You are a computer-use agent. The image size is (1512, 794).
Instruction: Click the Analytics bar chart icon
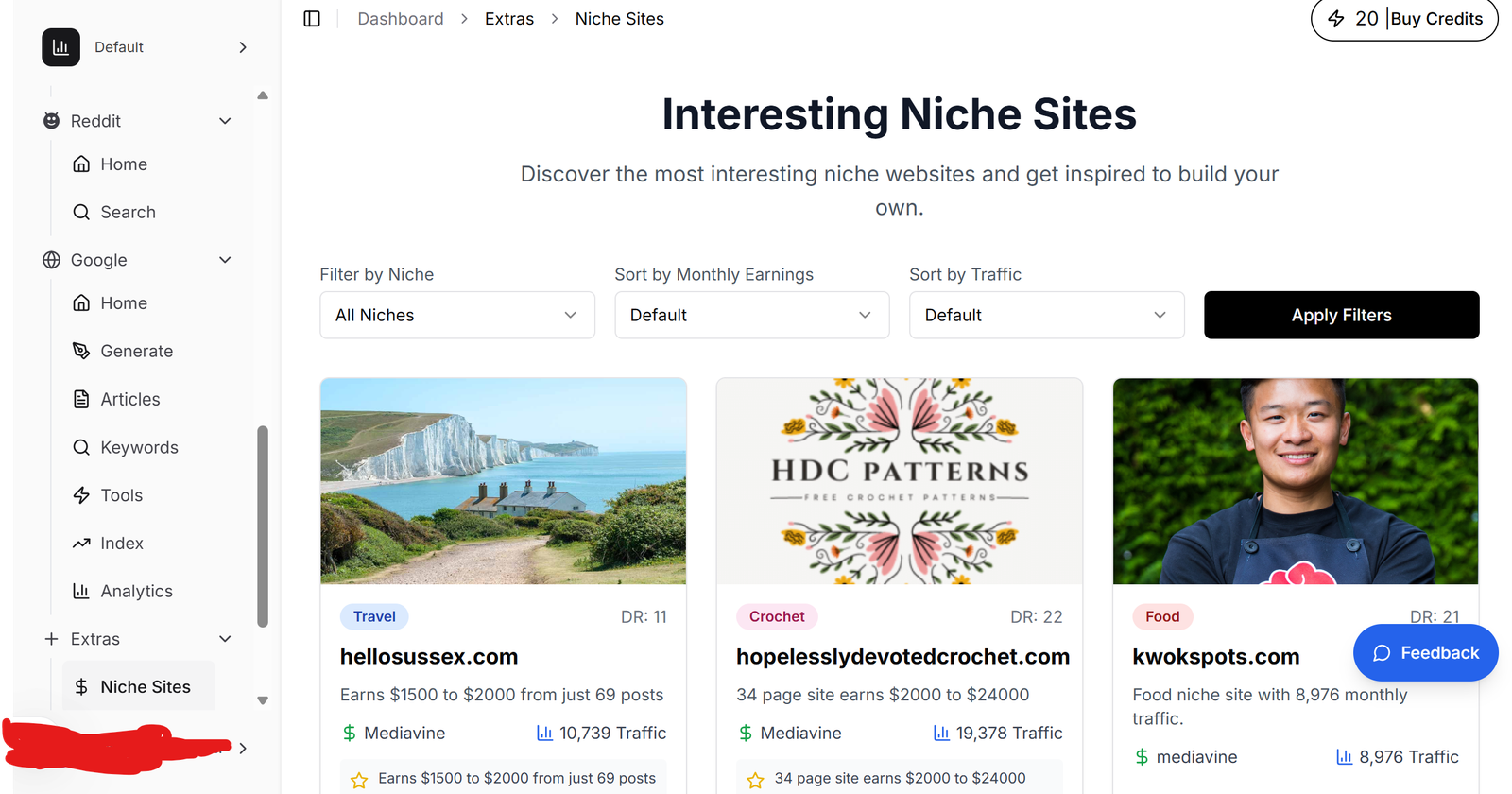82,592
